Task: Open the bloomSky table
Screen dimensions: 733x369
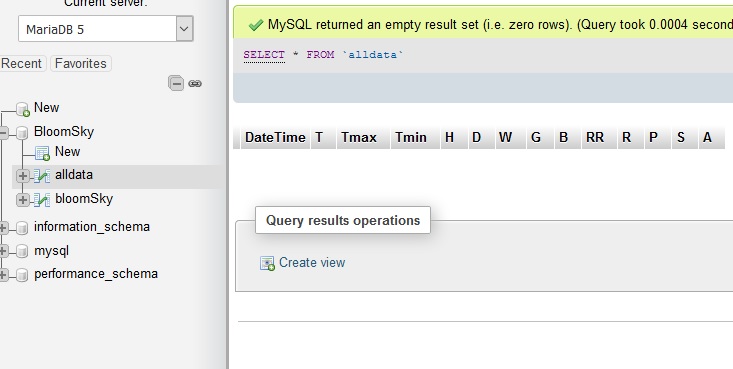Action: tap(84, 199)
